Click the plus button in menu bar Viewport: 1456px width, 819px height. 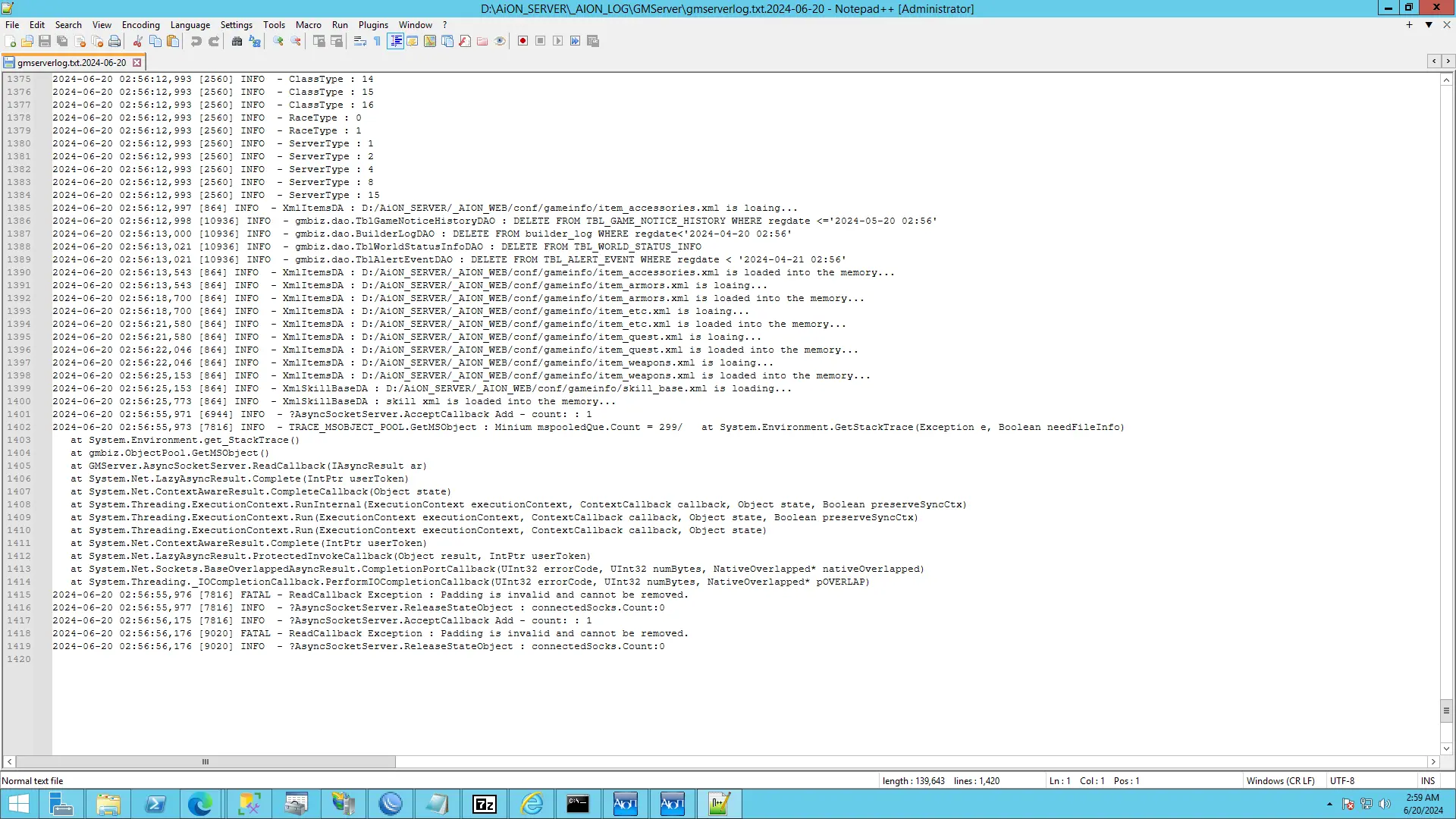[1409, 25]
